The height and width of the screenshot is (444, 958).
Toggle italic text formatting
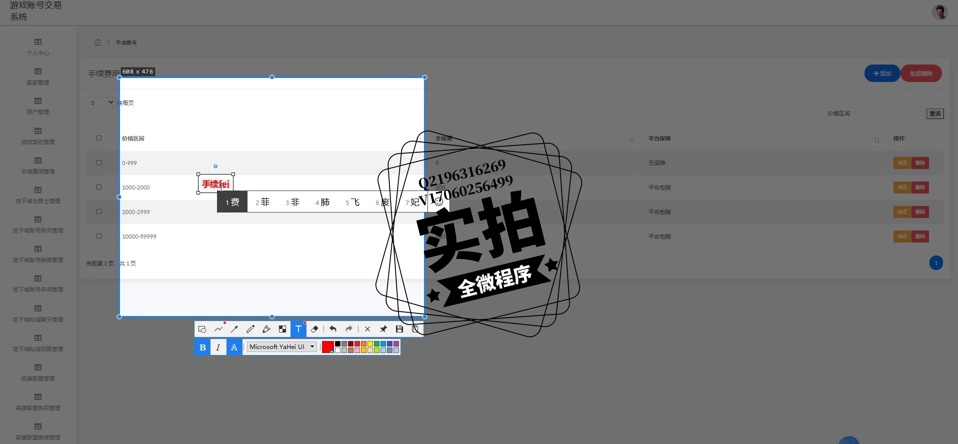[218, 347]
